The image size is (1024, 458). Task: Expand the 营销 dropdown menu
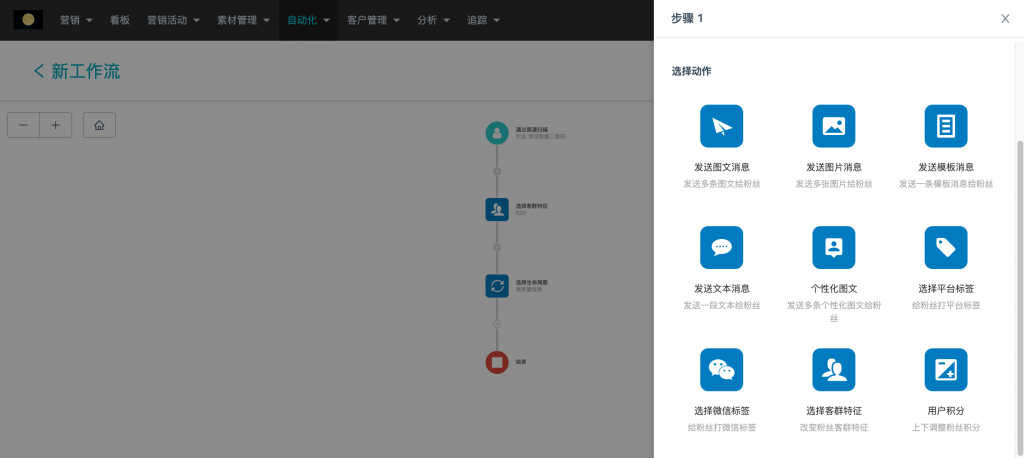tap(77, 20)
